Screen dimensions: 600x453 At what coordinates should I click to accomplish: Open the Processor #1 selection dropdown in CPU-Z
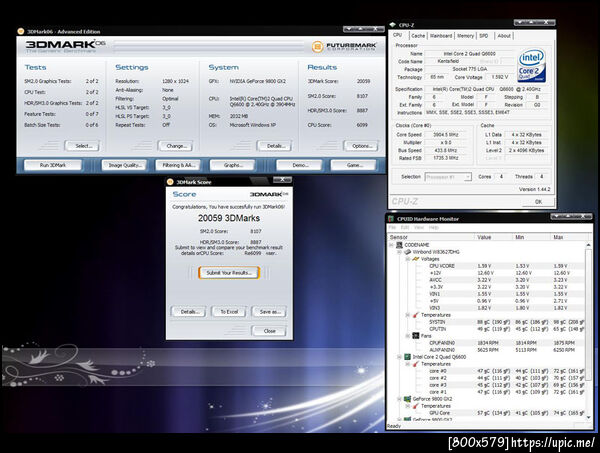(448, 177)
